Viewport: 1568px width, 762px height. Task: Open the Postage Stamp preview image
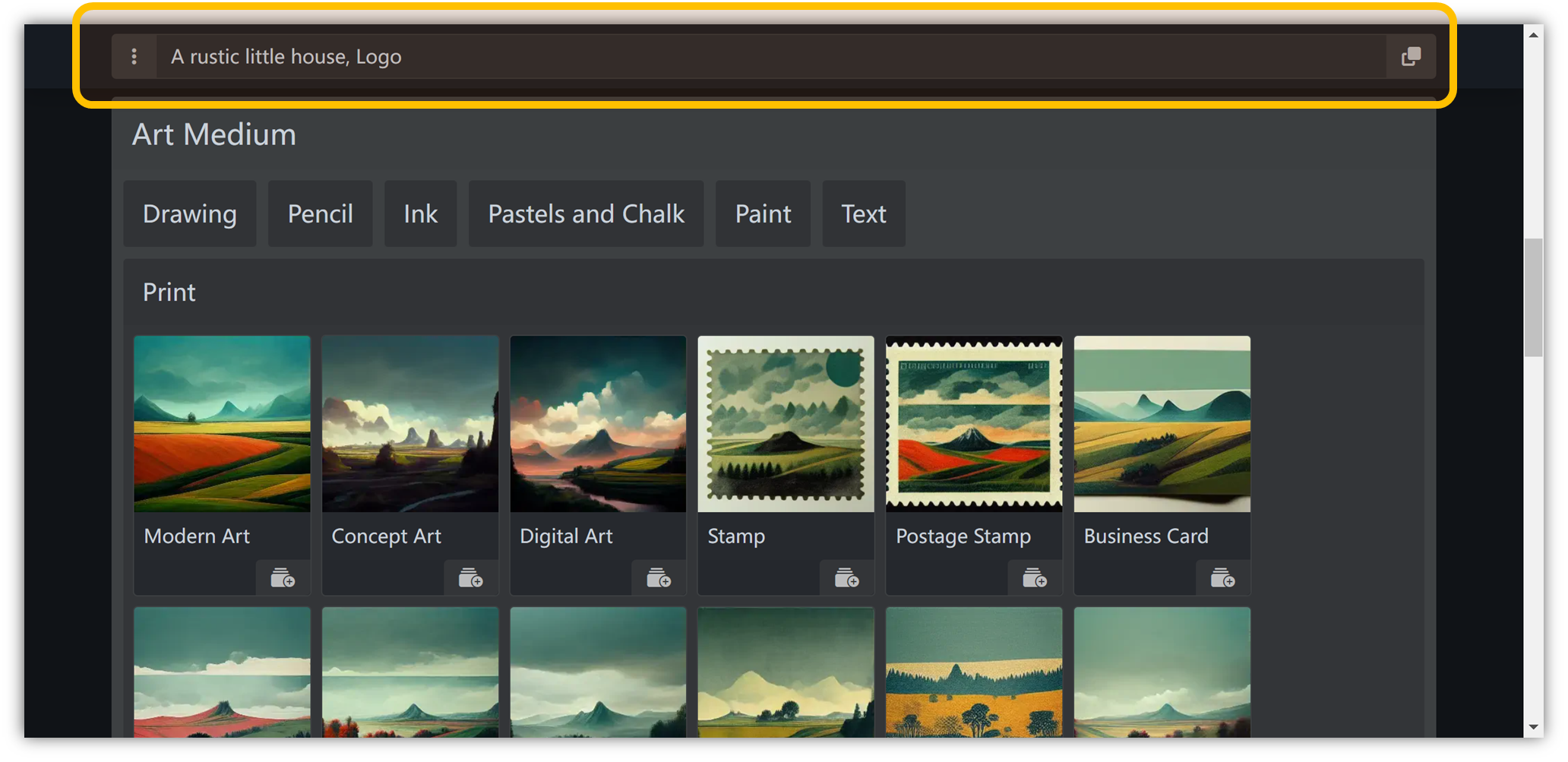coord(974,424)
